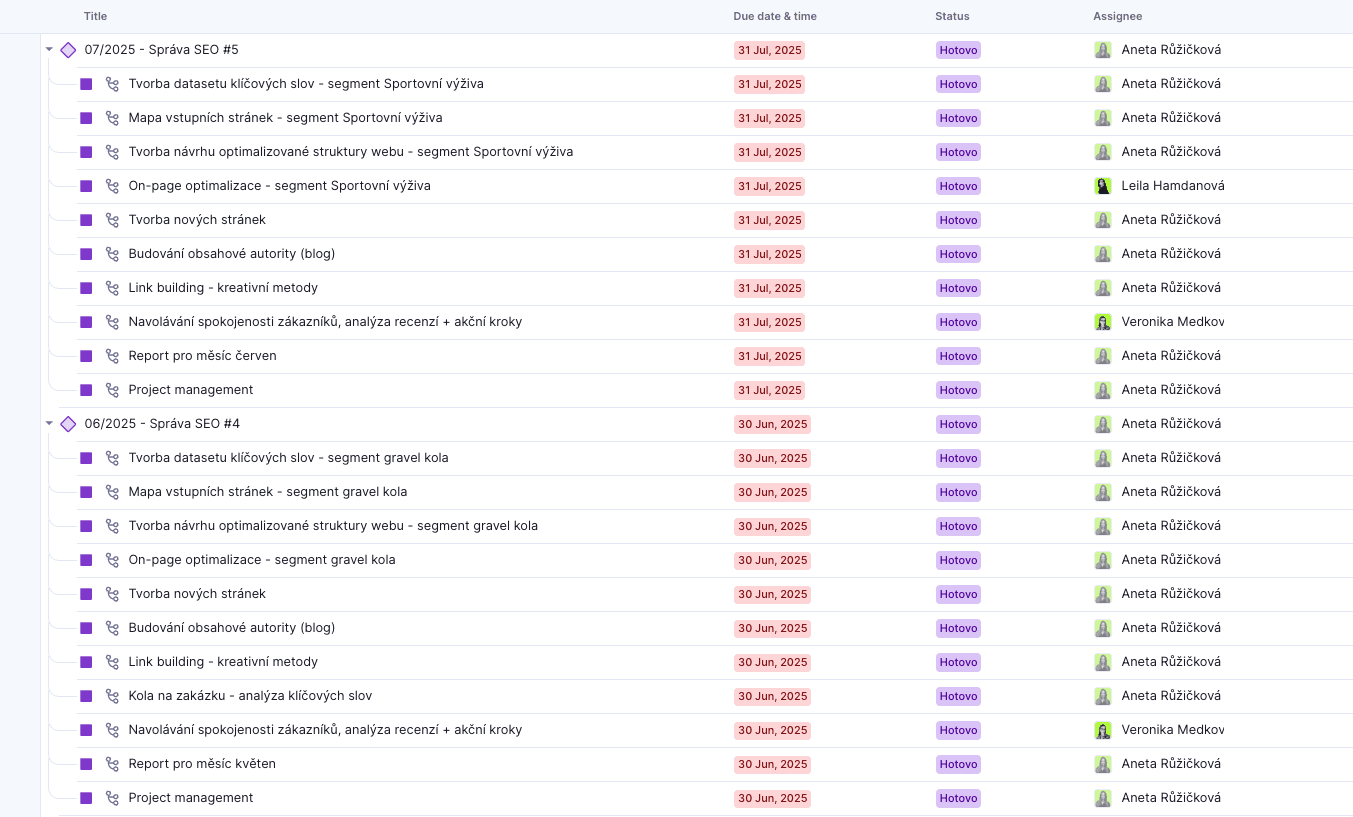Click subtask icon beside Mapa vstupních stránek - segment gravel kola
This screenshot has height=817, width=1353.
coord(113,492)
